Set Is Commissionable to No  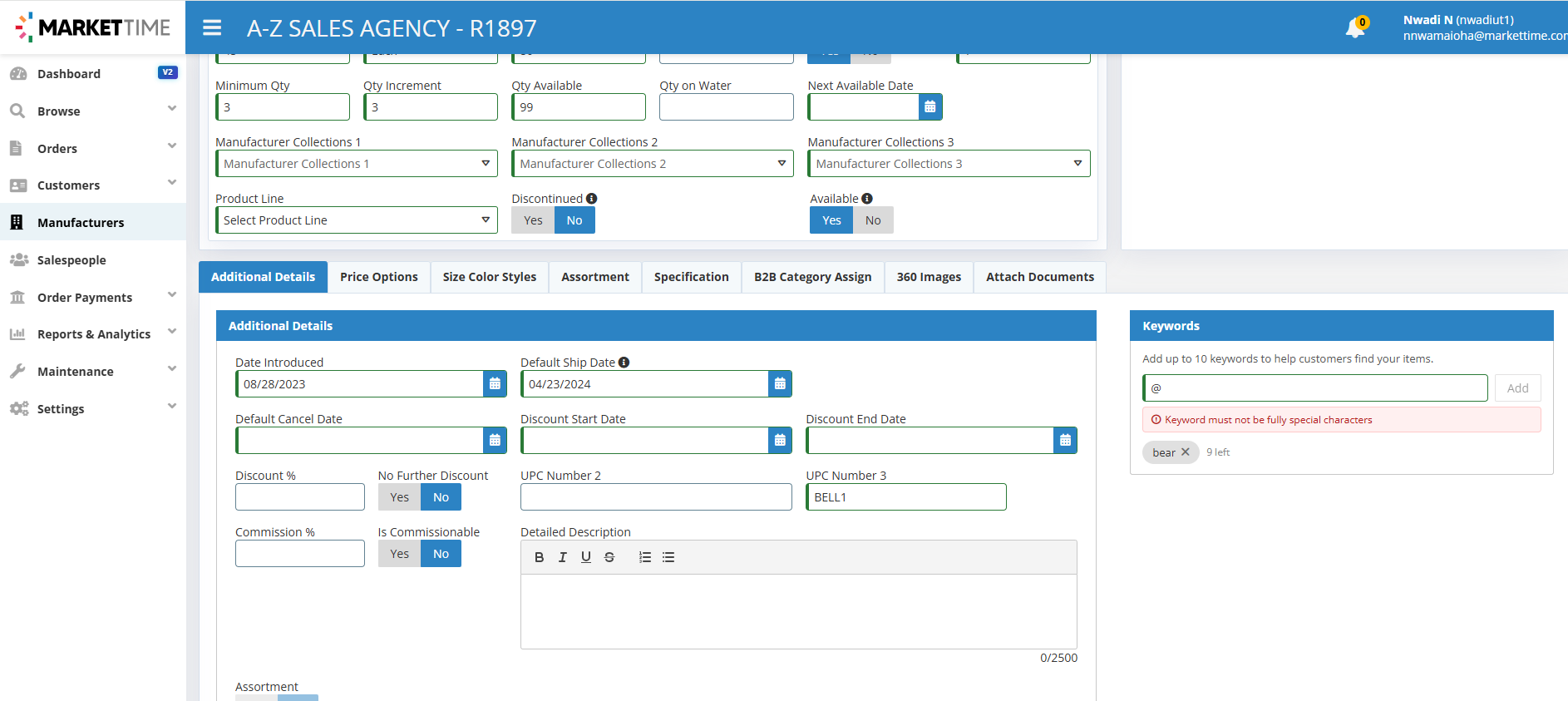point(441,554)
